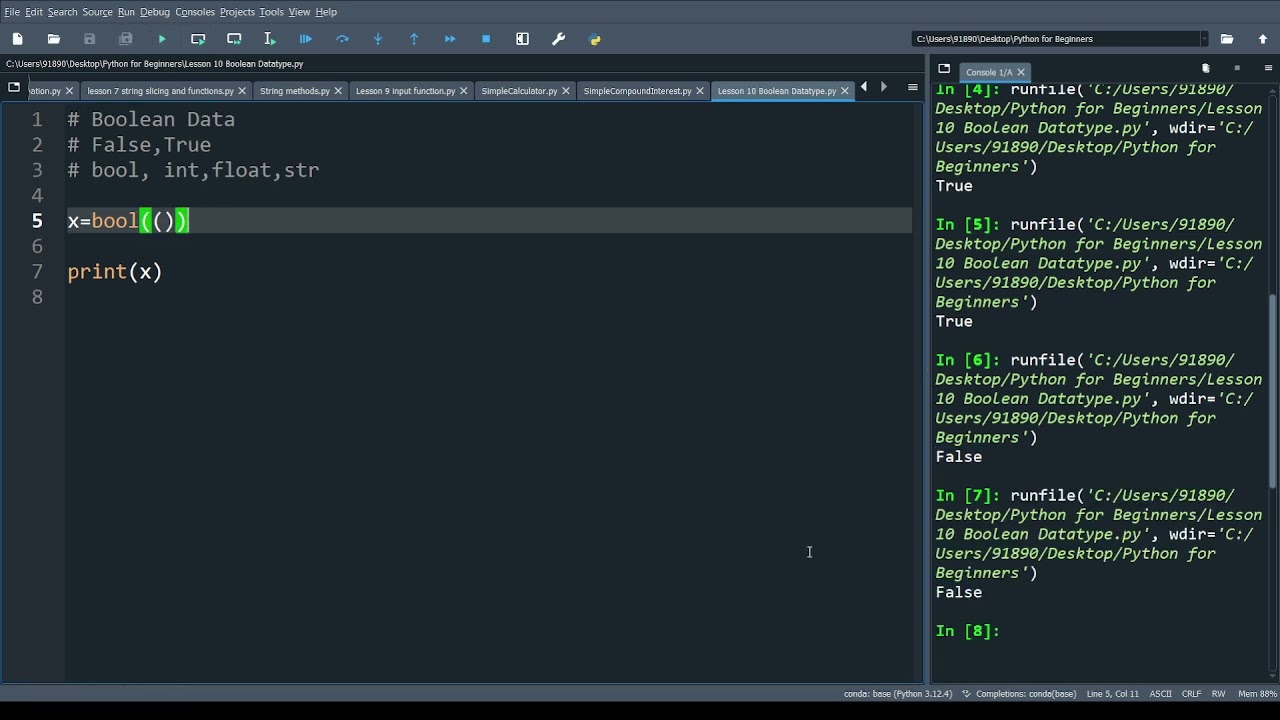
Task: Click the RW permissions status entry
Action: pyautogui.click(x=1218, y=694)
